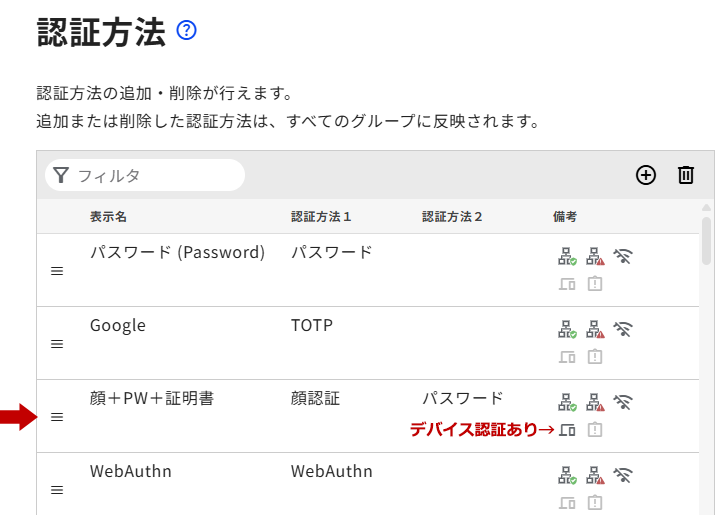Click the 表示名 column header
This screenshot has width=715, height=515.
108,216
